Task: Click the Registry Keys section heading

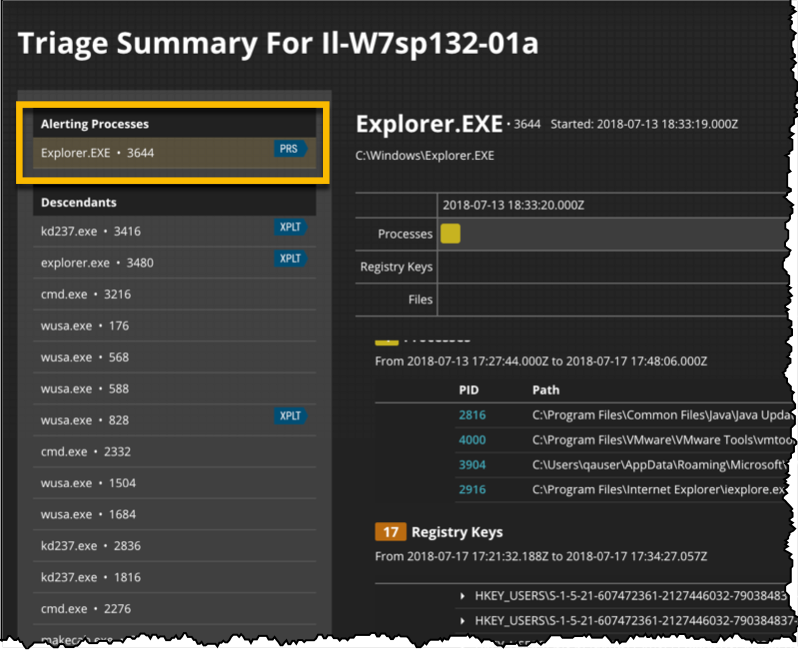Action: click(457, 532)
